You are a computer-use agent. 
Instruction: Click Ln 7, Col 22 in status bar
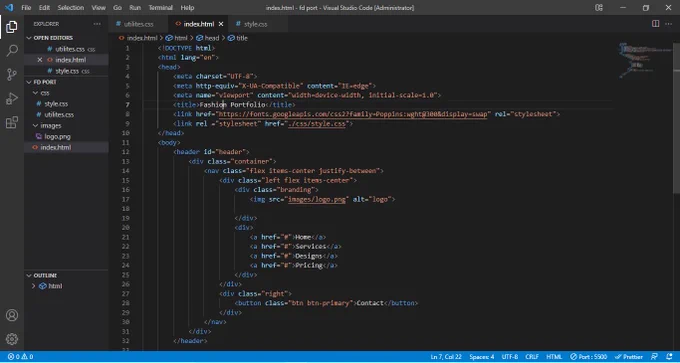click(x=446, y=357)
